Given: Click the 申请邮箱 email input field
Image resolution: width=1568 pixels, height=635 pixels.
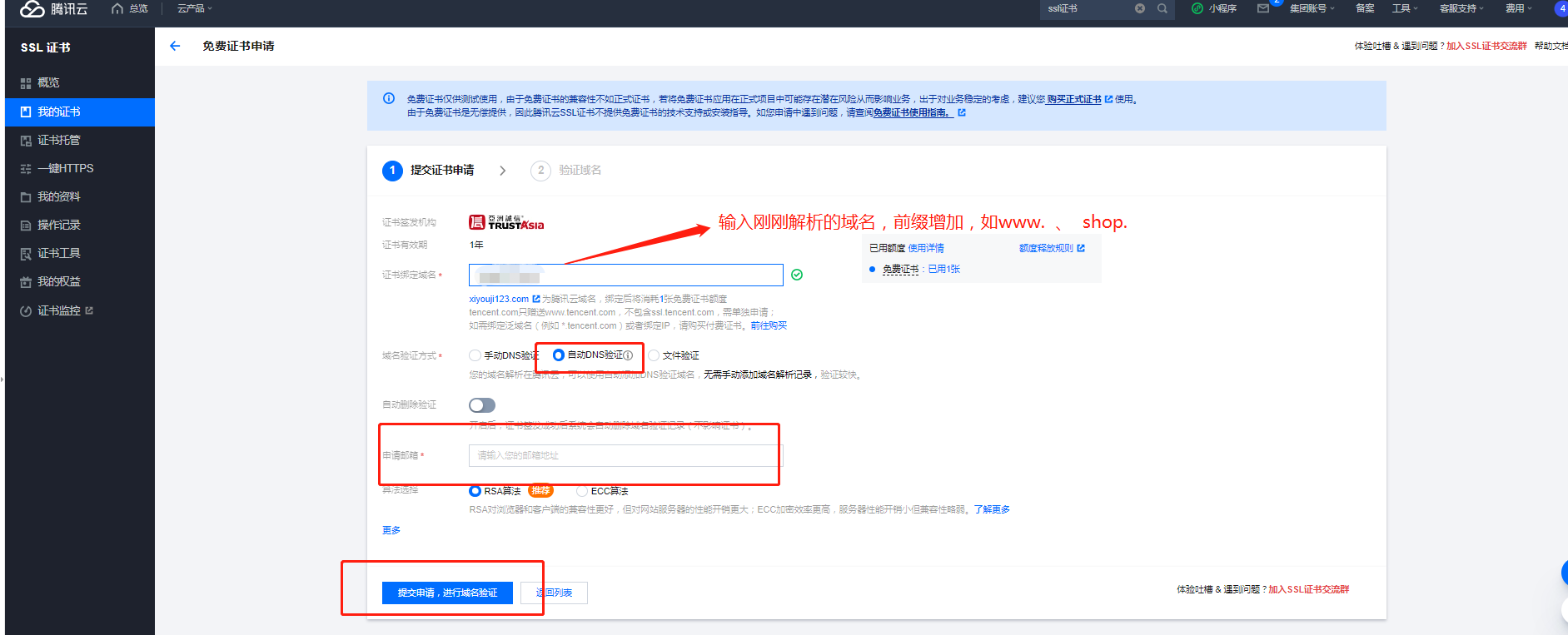Looking at the screenshot, I should pyautogui.click(x=625, y=455).
